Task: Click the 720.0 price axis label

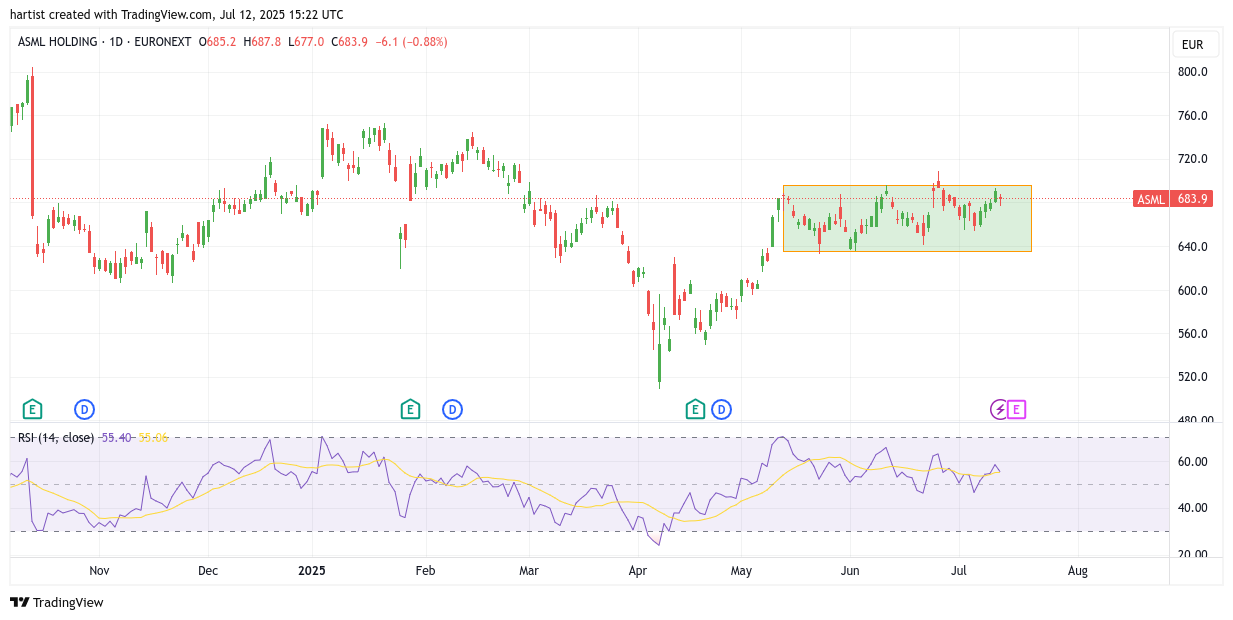Action: (x=1193, y=159)
